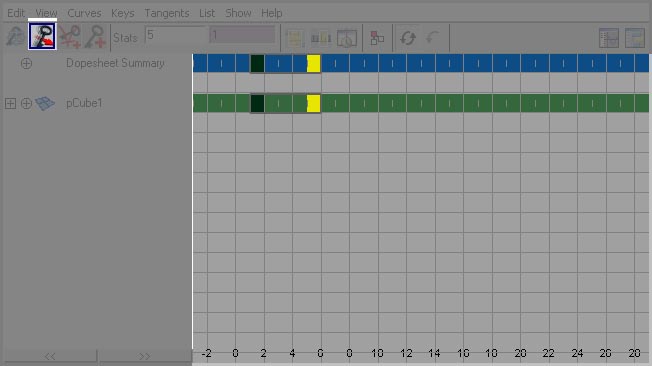Expand pCube1 circled plus channel toggle
The width and height of the screenshot is (652, 366).
(x=26, y=104)
